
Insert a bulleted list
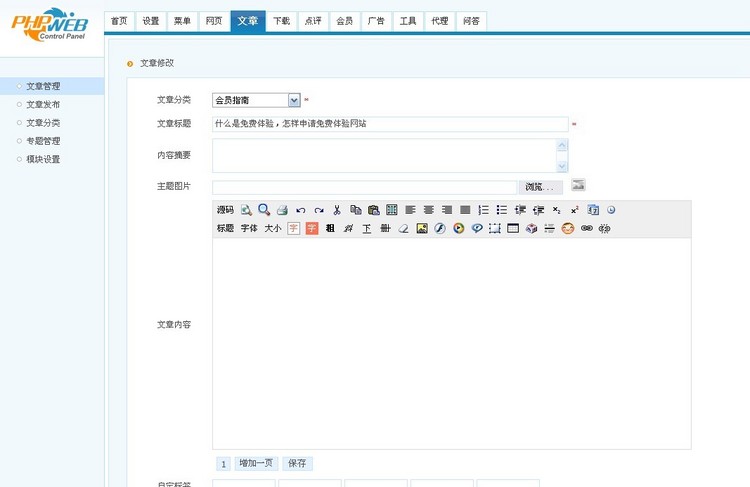(x=502, y=210)
